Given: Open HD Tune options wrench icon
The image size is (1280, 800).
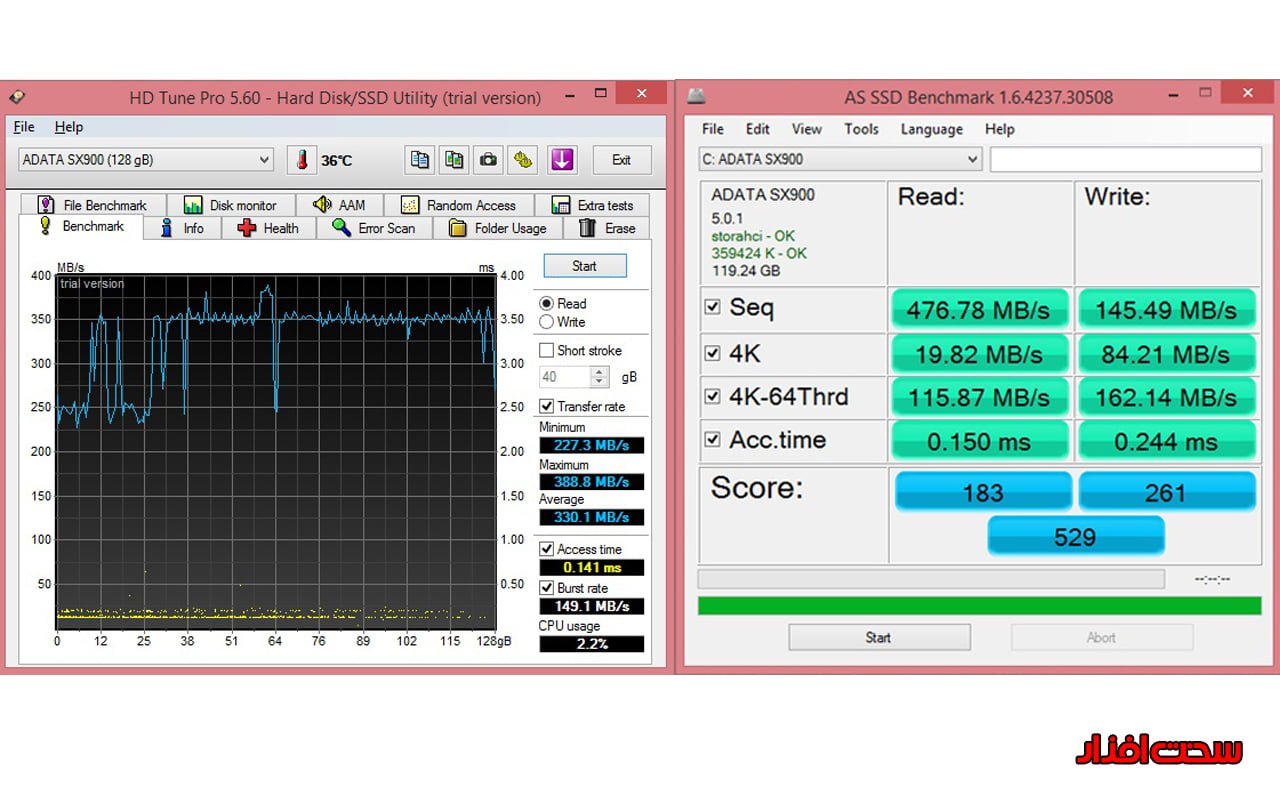Looking at the screenshot, I should tap(522, 160).
